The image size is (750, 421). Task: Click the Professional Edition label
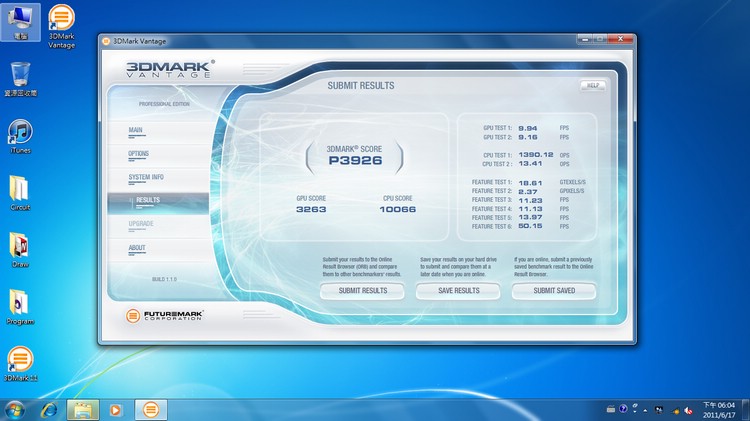pos(164,104)
